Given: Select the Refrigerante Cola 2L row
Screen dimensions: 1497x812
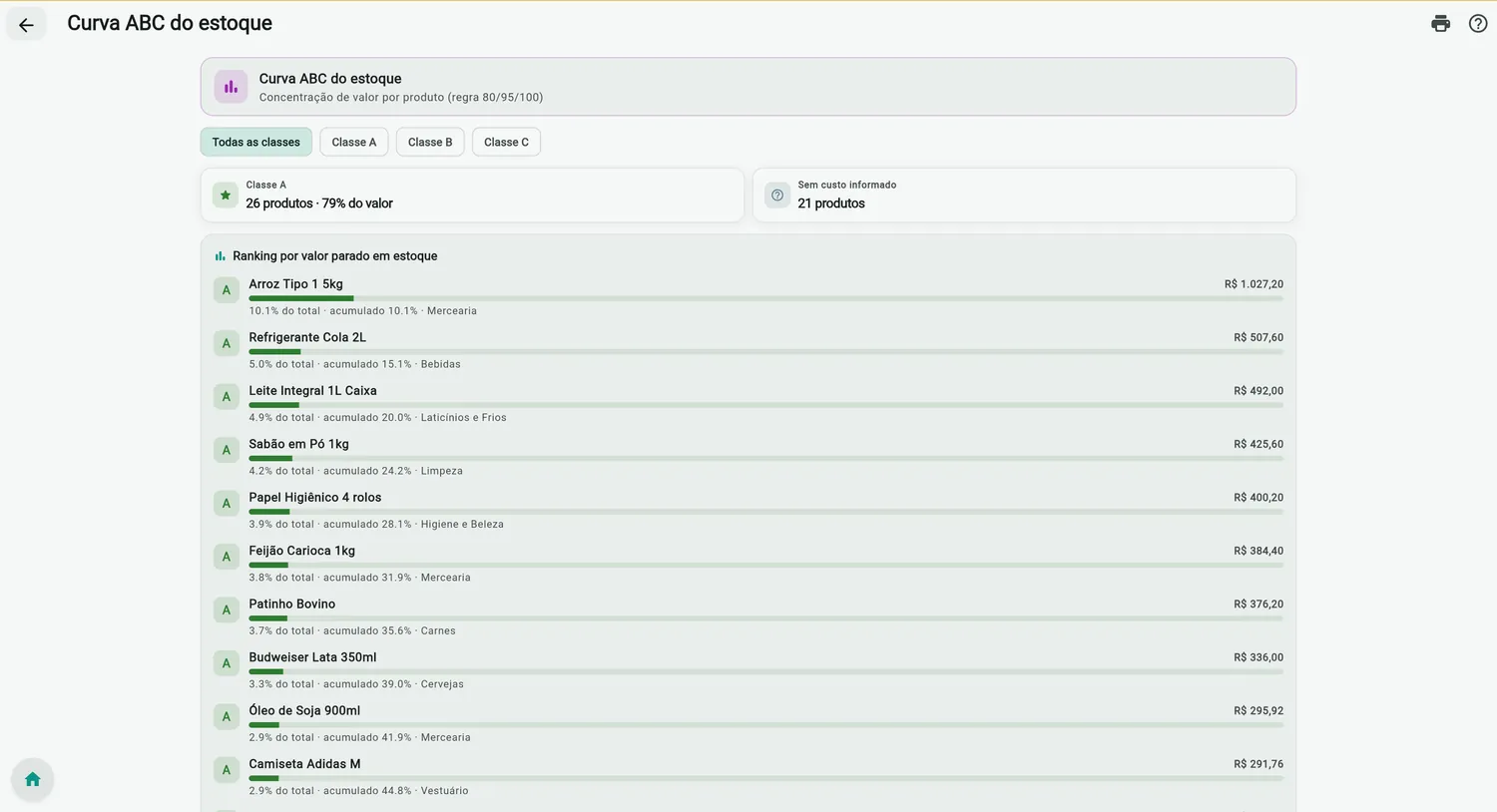Looking at the screenshot, I should [748, 350].
